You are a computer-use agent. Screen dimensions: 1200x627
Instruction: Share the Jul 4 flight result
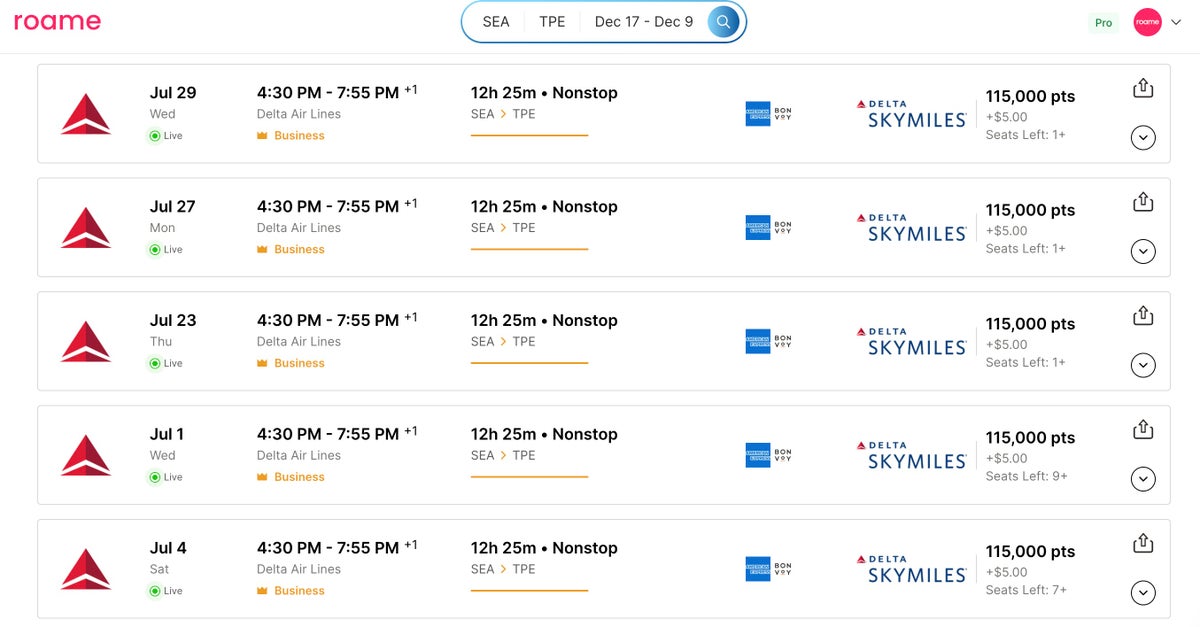[1143, 544]
